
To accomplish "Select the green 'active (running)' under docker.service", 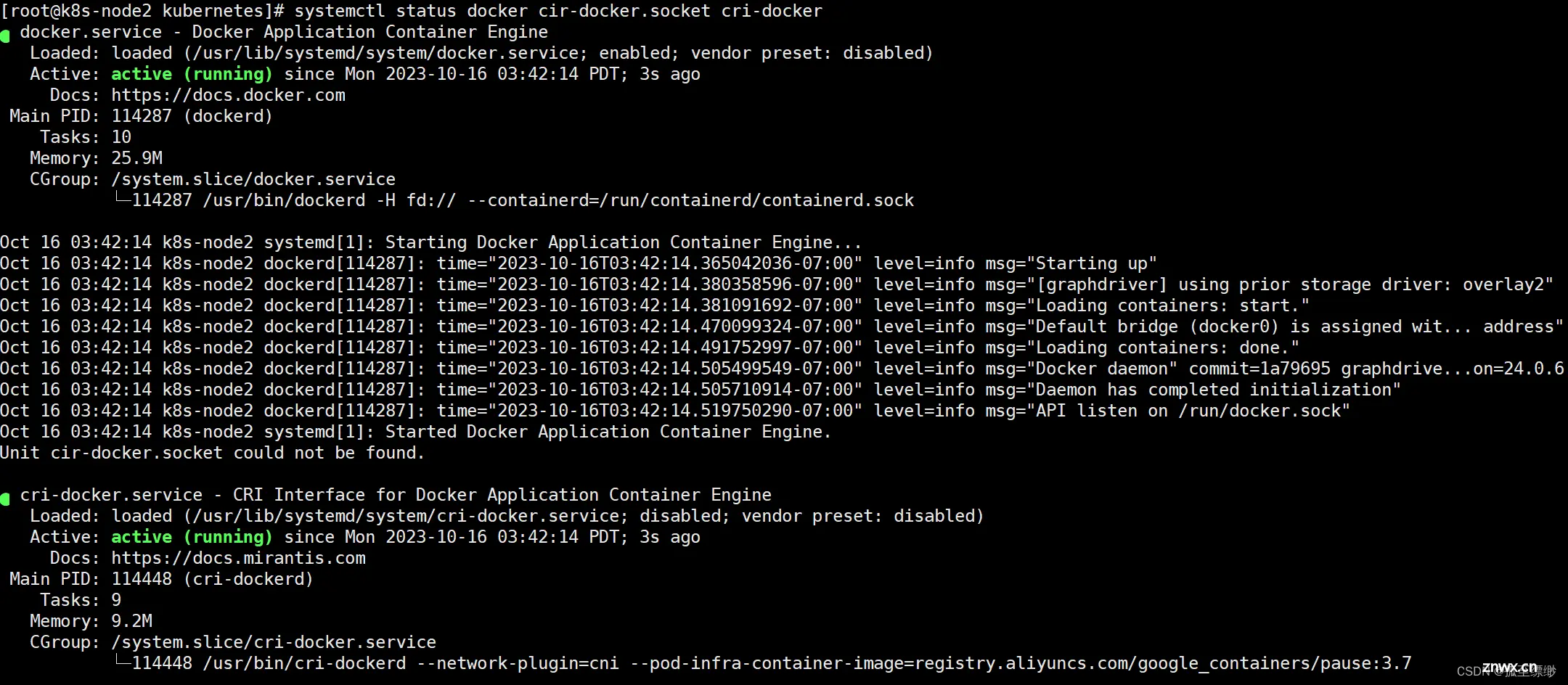I will point(192,74).
